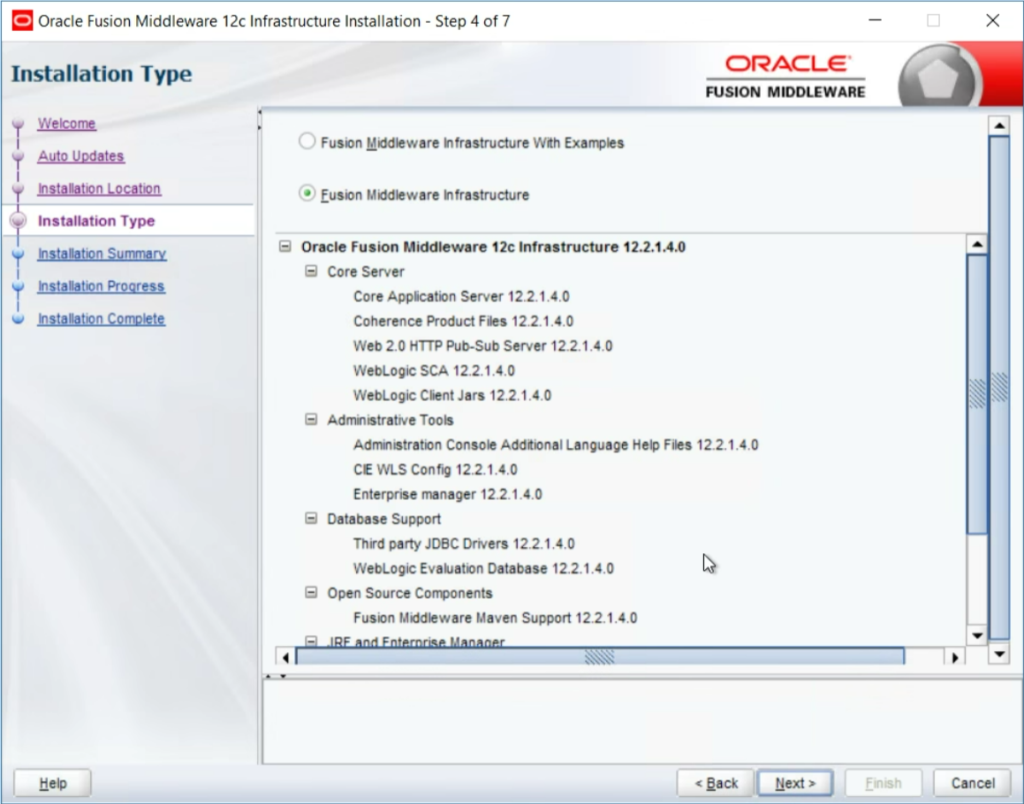Select the Installation Type step

click(97, 221)
